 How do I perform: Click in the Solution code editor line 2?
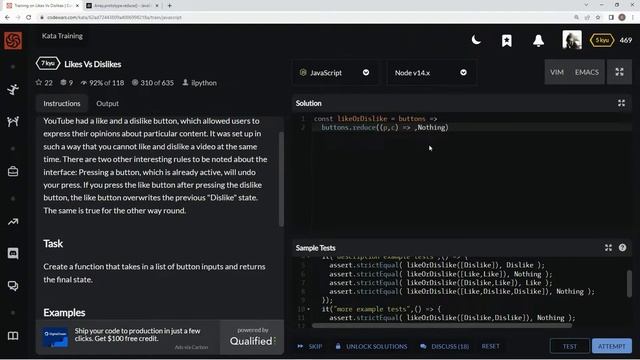tap(471, 127)
